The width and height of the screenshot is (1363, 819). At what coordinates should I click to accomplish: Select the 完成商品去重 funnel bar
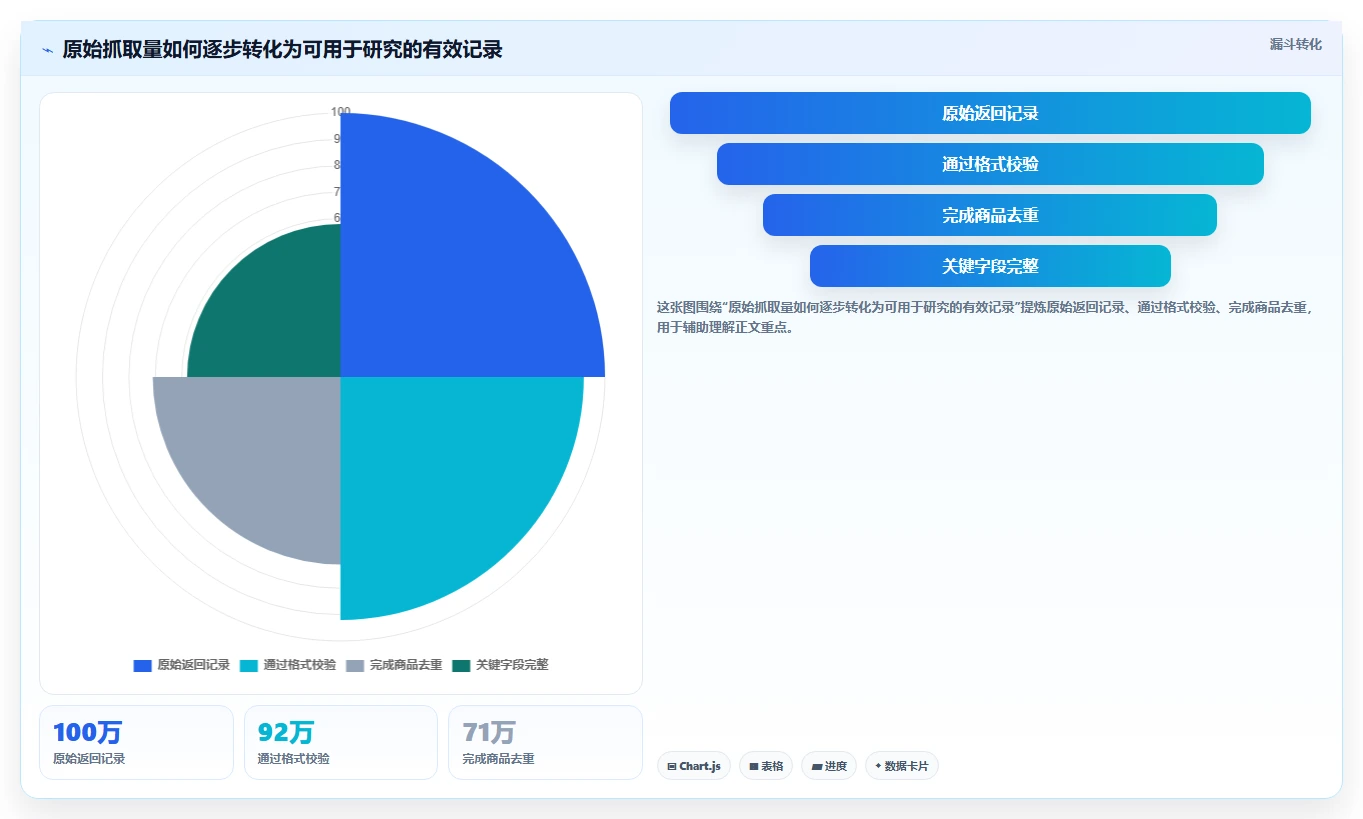(990, 215)
